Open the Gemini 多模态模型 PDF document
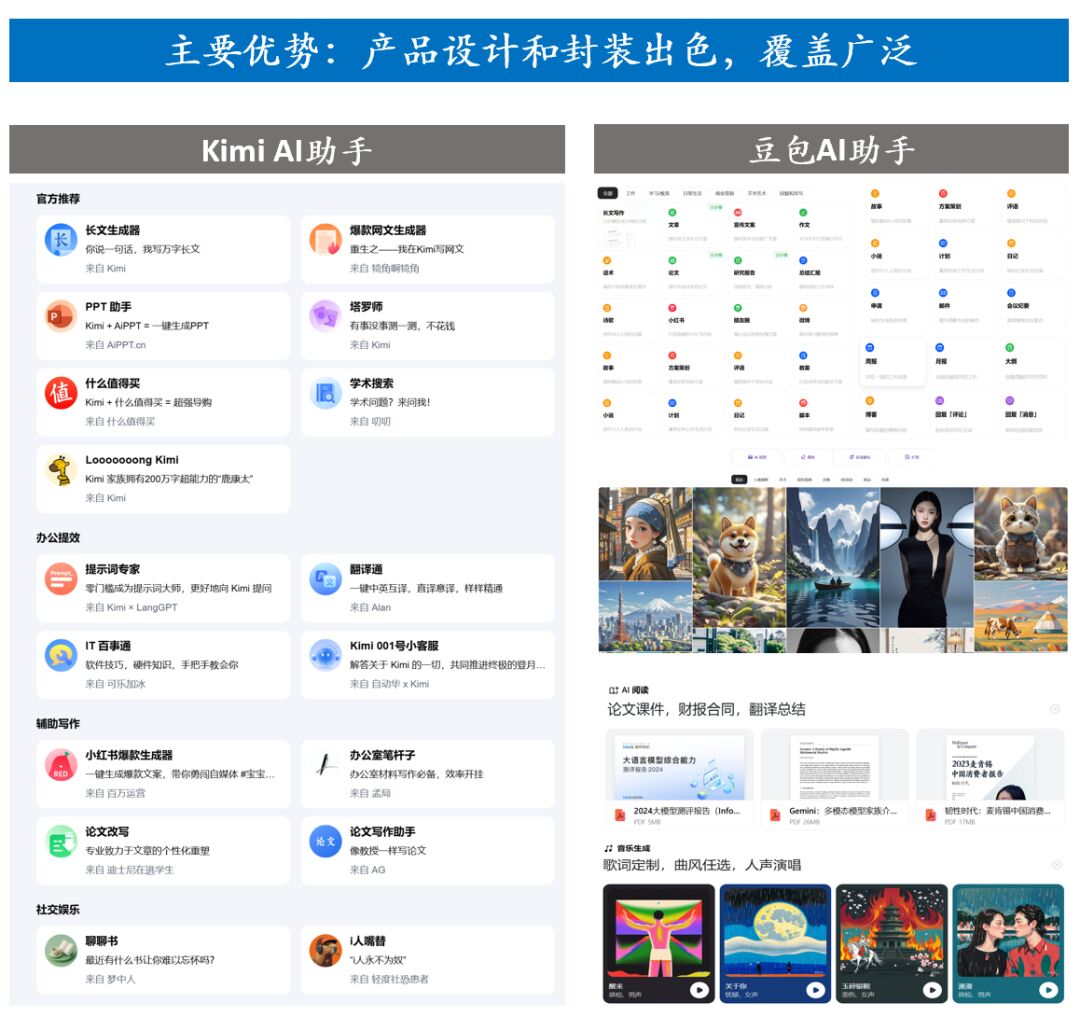Screen dimensions: 1080x1017 (834, 779)
